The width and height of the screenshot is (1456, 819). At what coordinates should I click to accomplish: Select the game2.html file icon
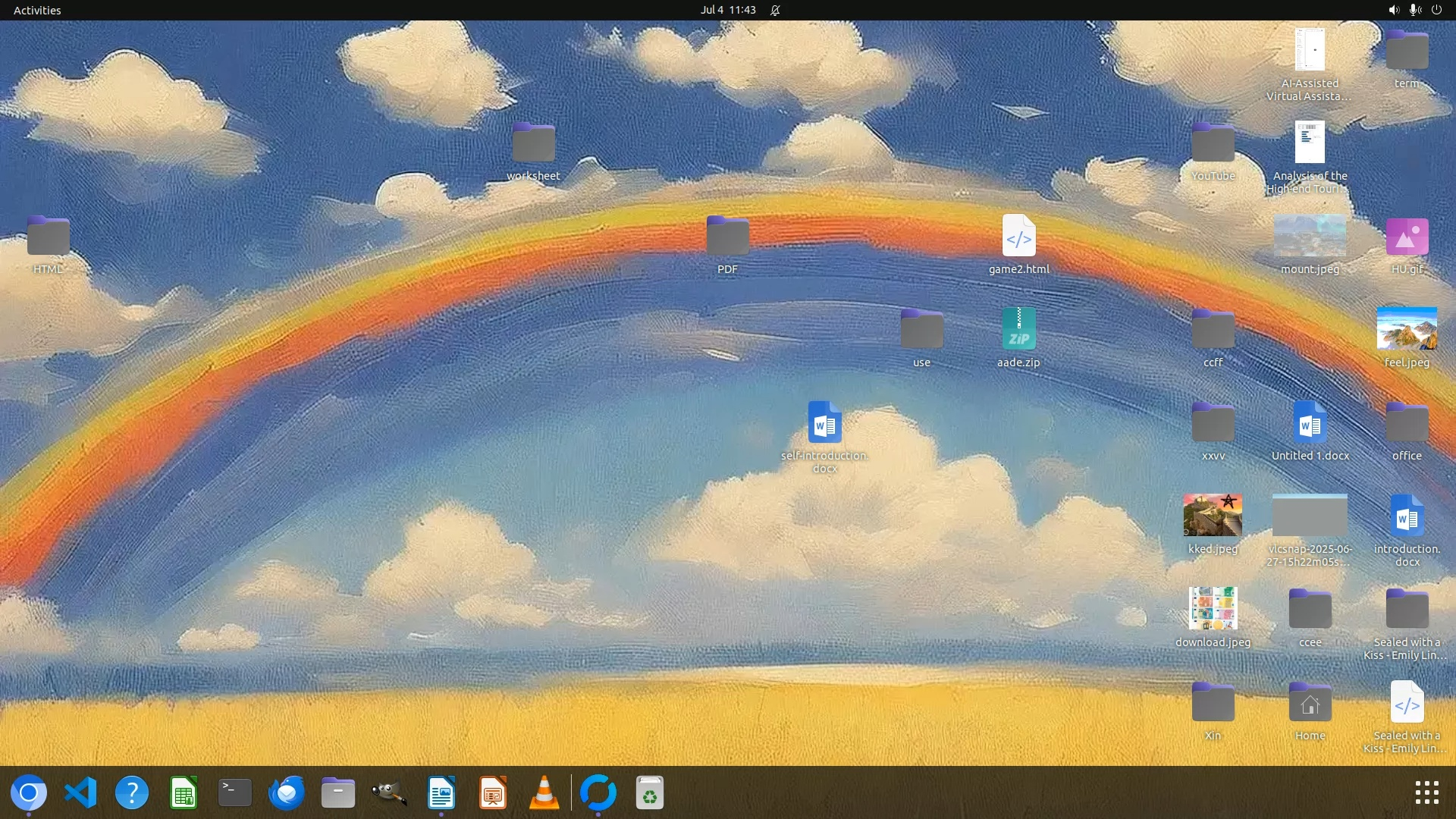point(1018,236)
